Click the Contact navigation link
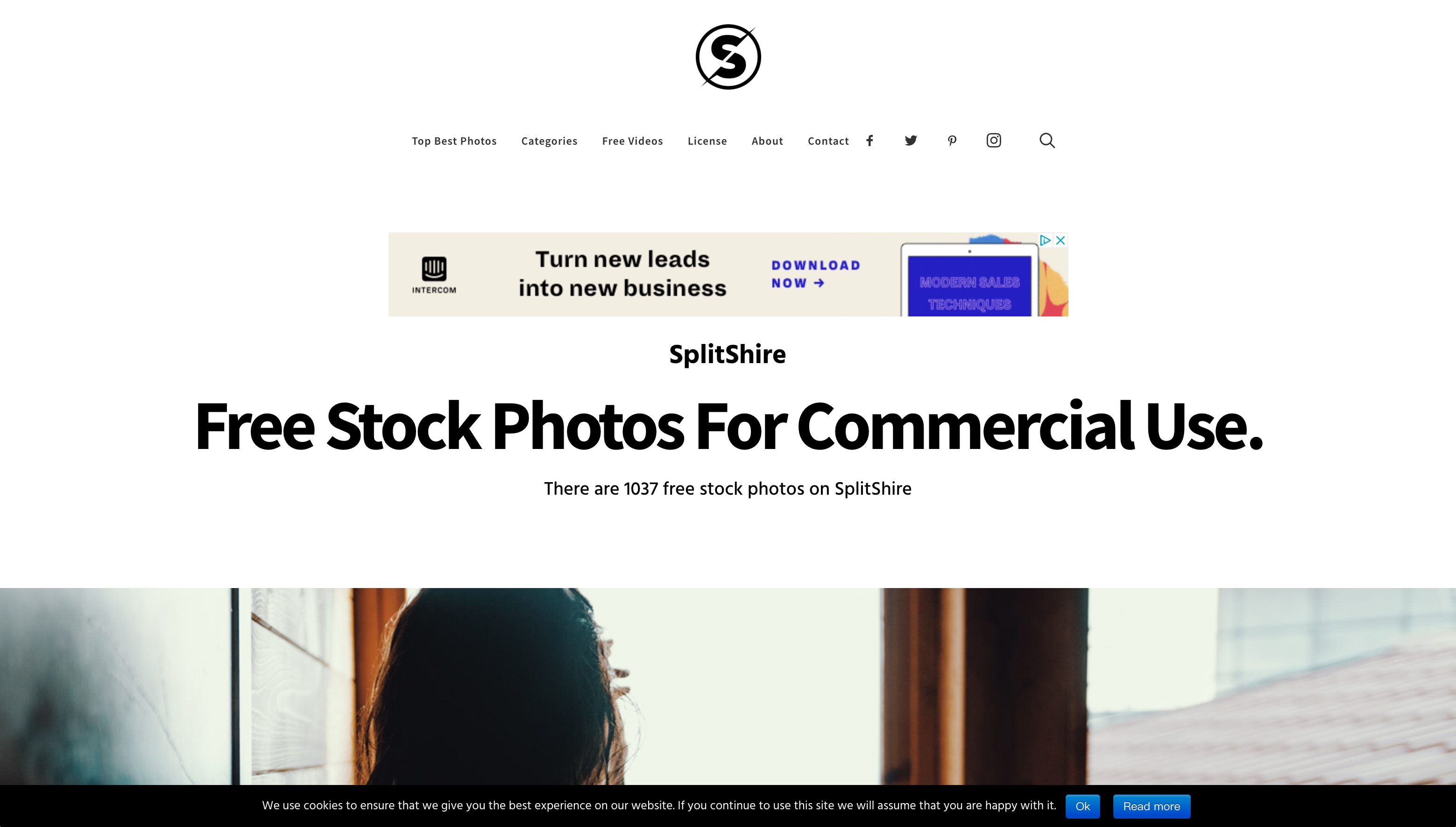The width and height of the screenshot is (1456, 827). click(828, 141)
